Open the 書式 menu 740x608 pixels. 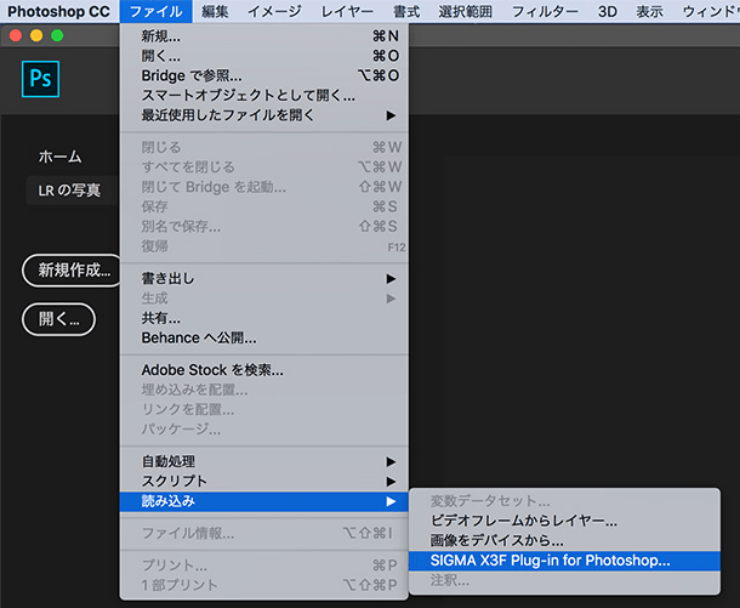(406, 11)
